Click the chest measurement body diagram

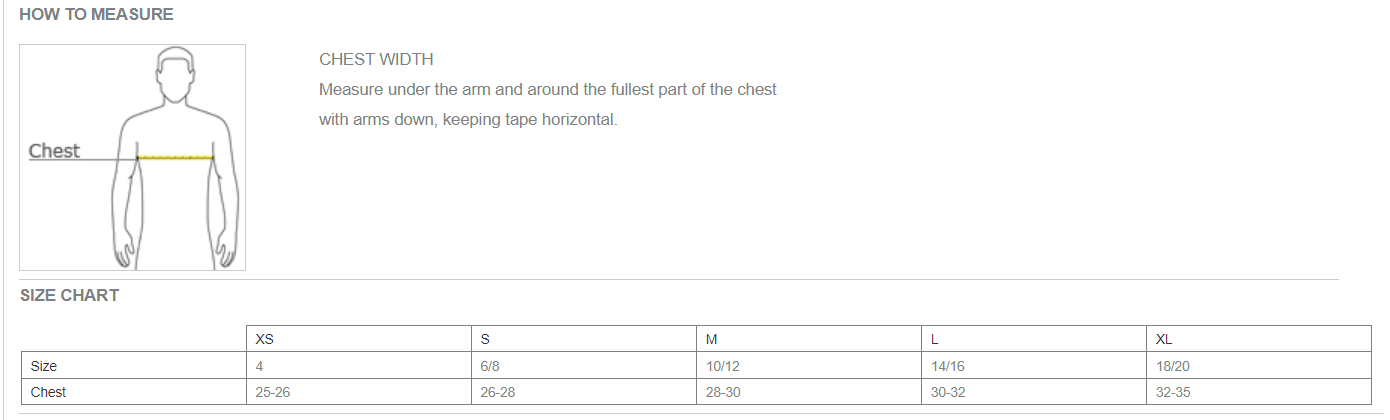tap(132, 157)
